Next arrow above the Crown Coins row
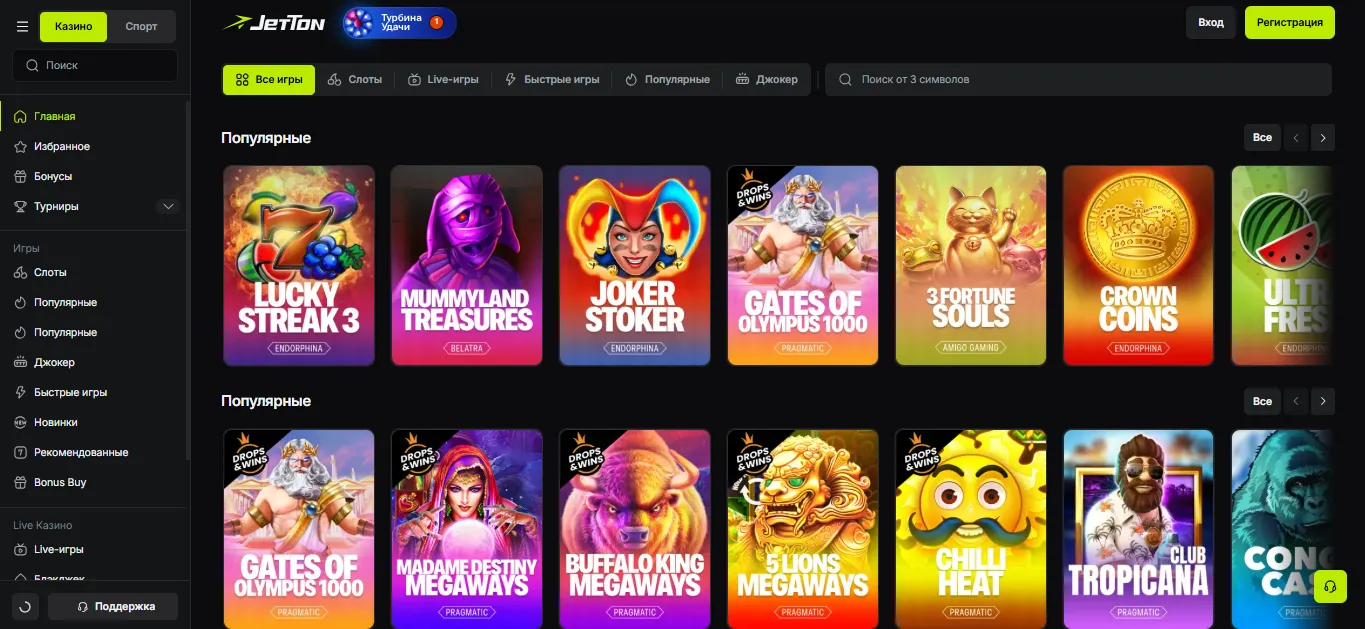1365x629 pixels. click(1323, 138)
